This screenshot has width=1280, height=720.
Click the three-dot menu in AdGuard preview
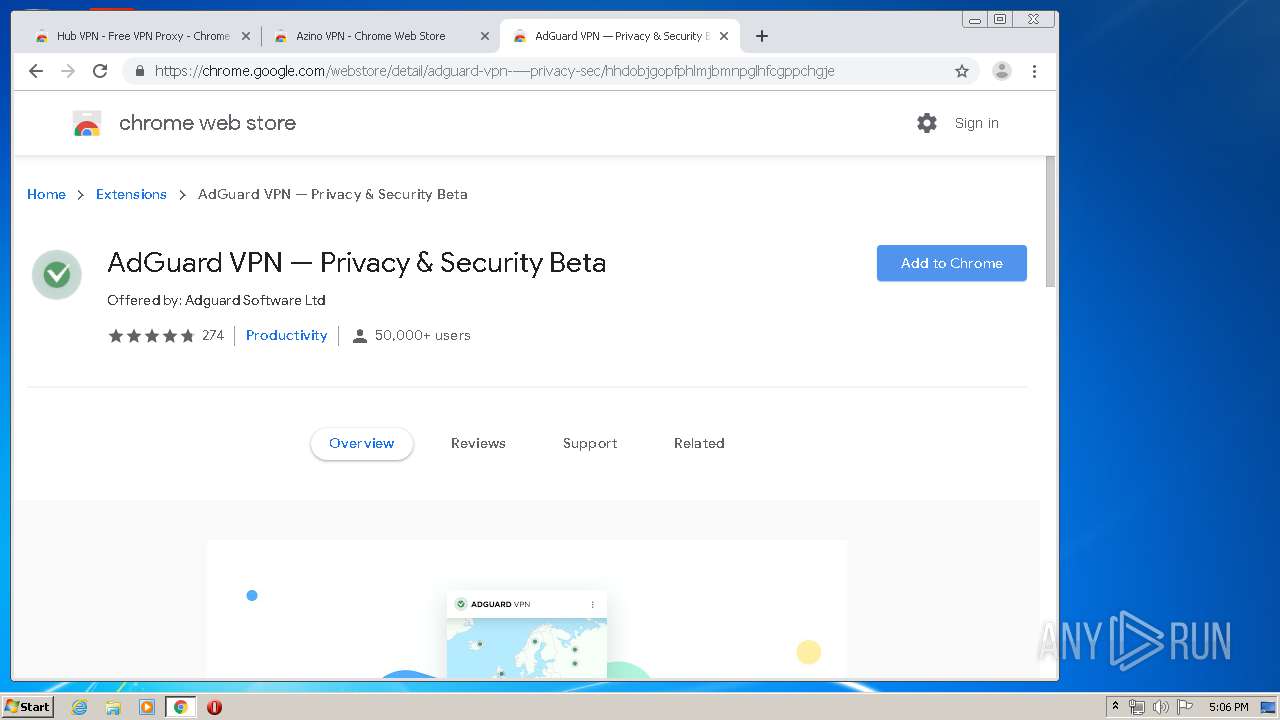(593, 604)
